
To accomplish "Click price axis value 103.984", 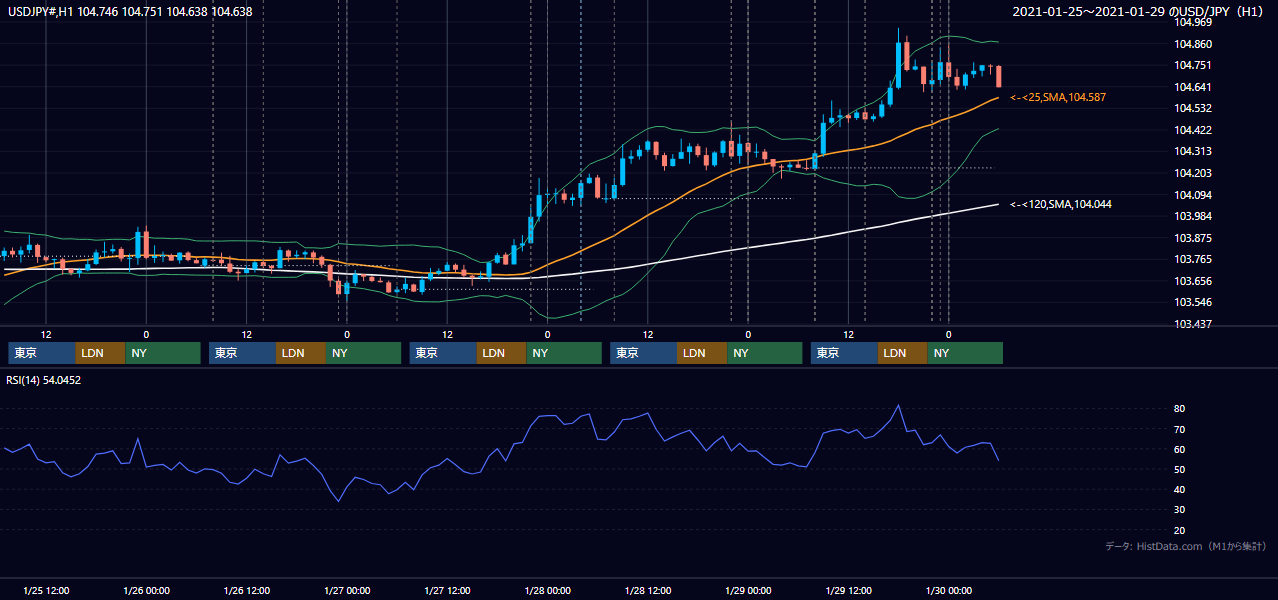I will (x=1193, y=216).
